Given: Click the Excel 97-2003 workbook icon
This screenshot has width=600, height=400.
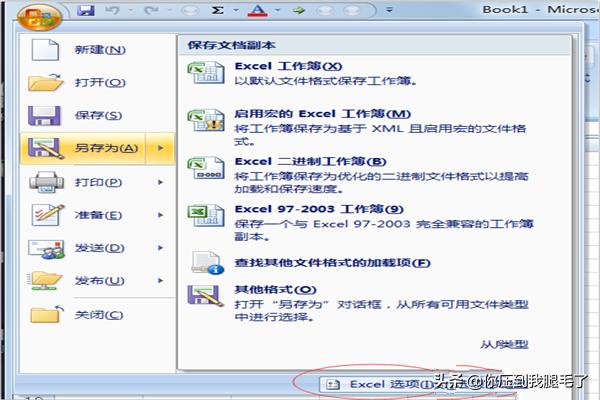Looking at the screenshot, I should pos(206,216).
